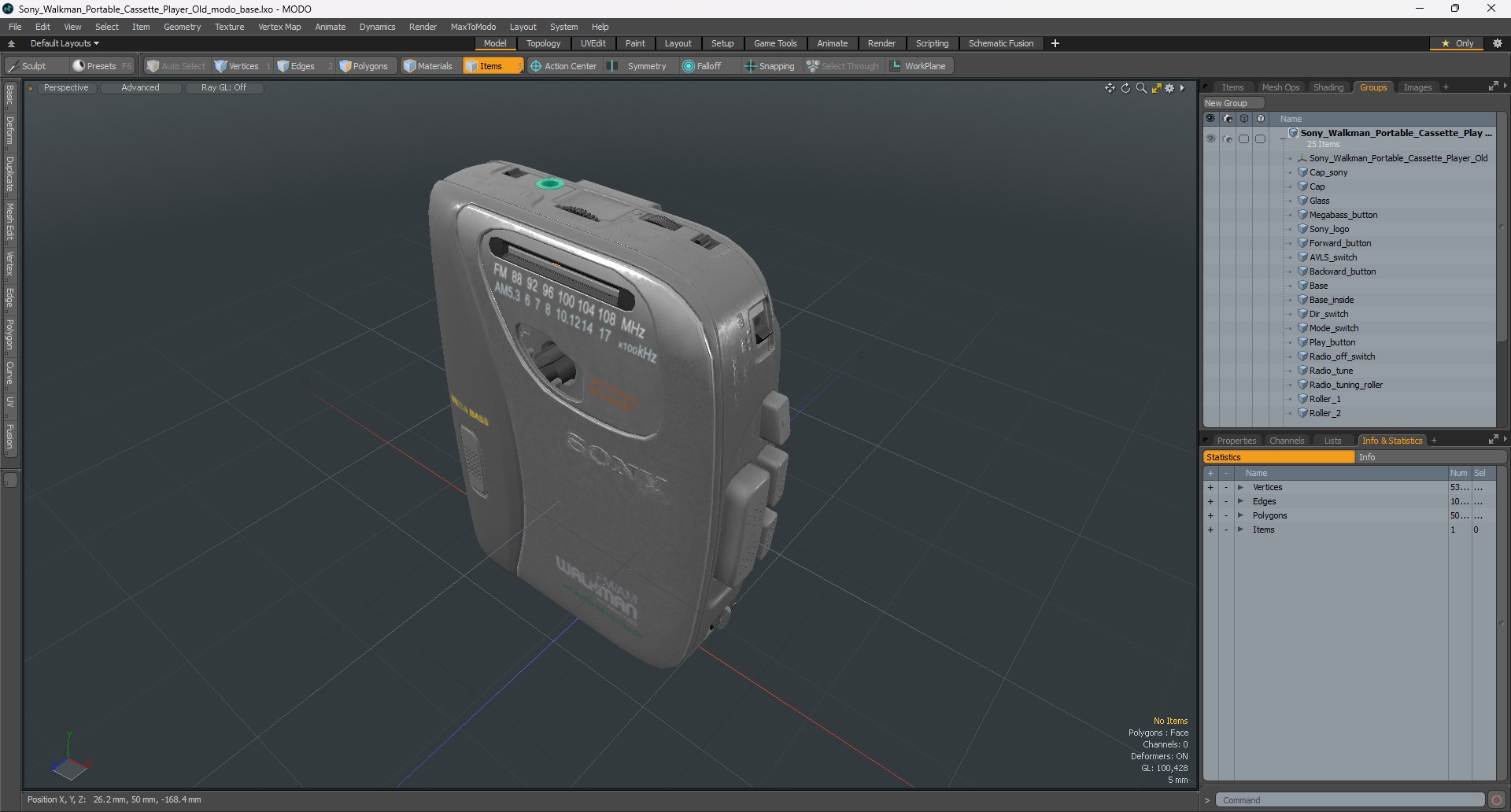The width and height of the screenshot is (1511, 812).
Task: Open Action Center options
Action: coord(563,66)
